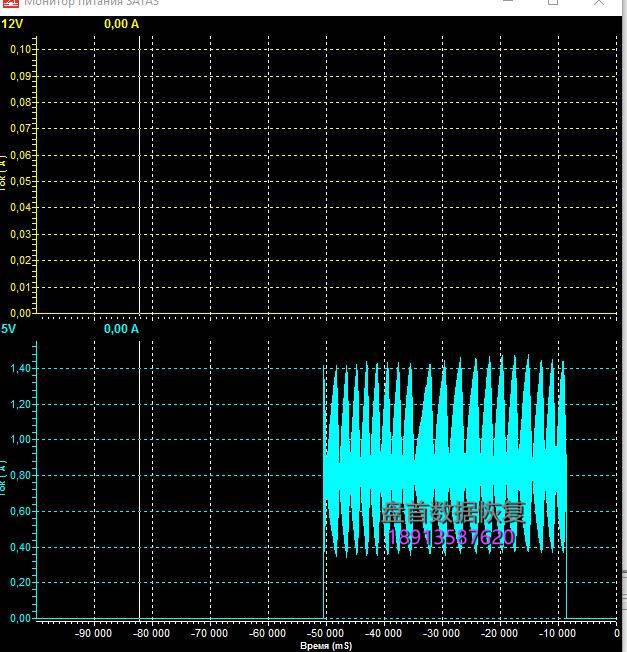Click the 1,40 tick on 5V axis
The height and width of the screenshot is (652, 627).
point(21,368)
